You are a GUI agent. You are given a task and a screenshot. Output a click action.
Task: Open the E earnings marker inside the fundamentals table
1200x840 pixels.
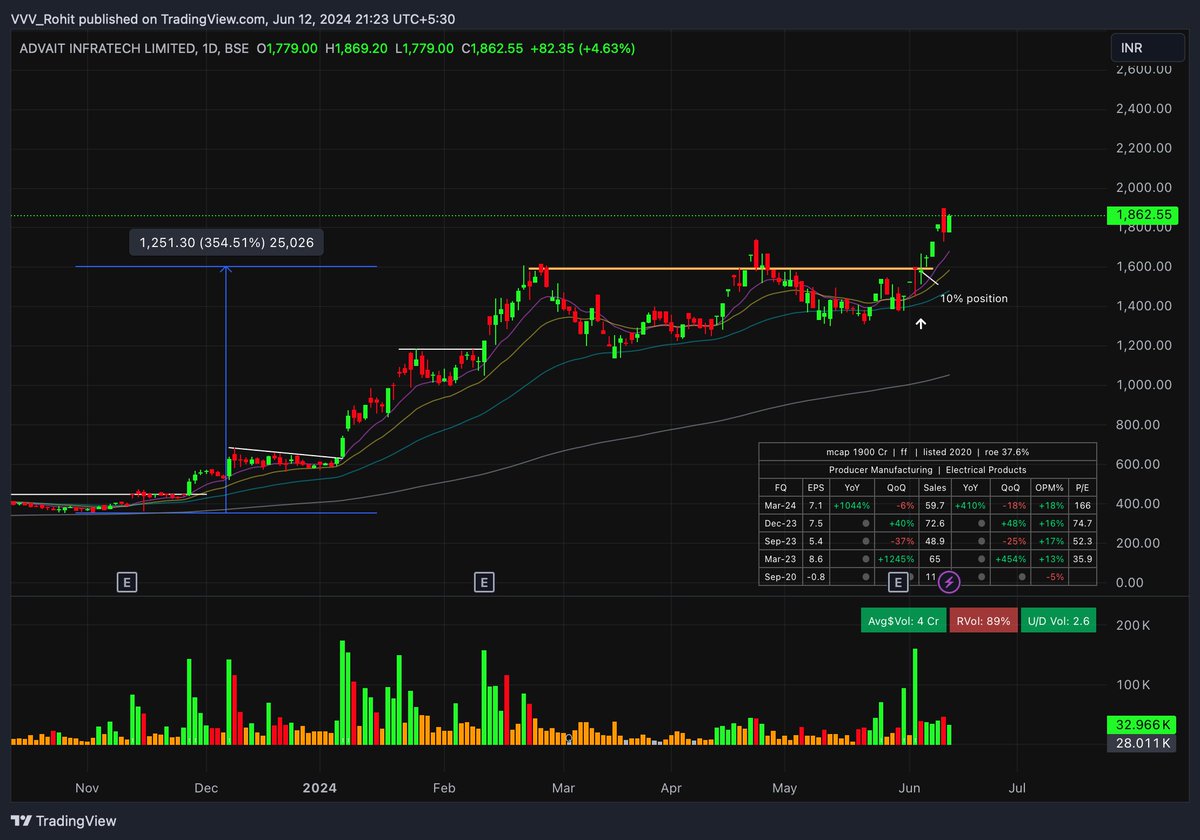click(x=898, y=581)
